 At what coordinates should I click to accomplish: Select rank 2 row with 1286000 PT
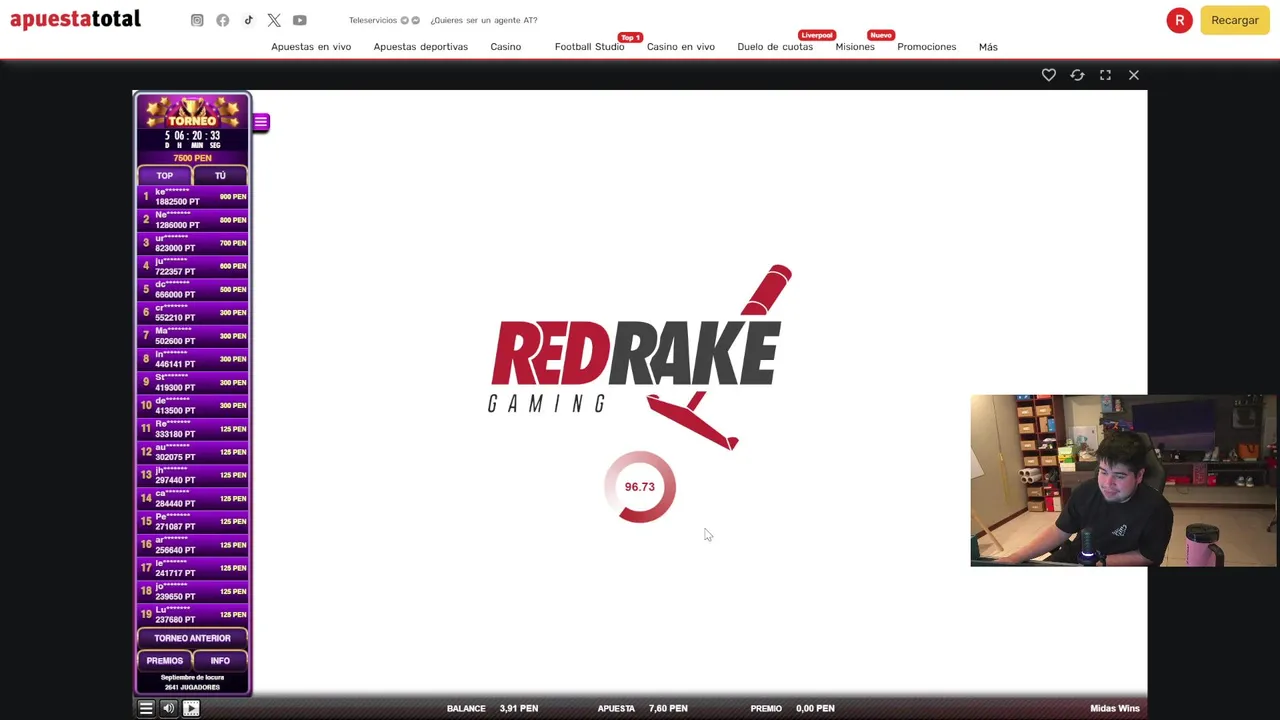(x=192, y=220)
